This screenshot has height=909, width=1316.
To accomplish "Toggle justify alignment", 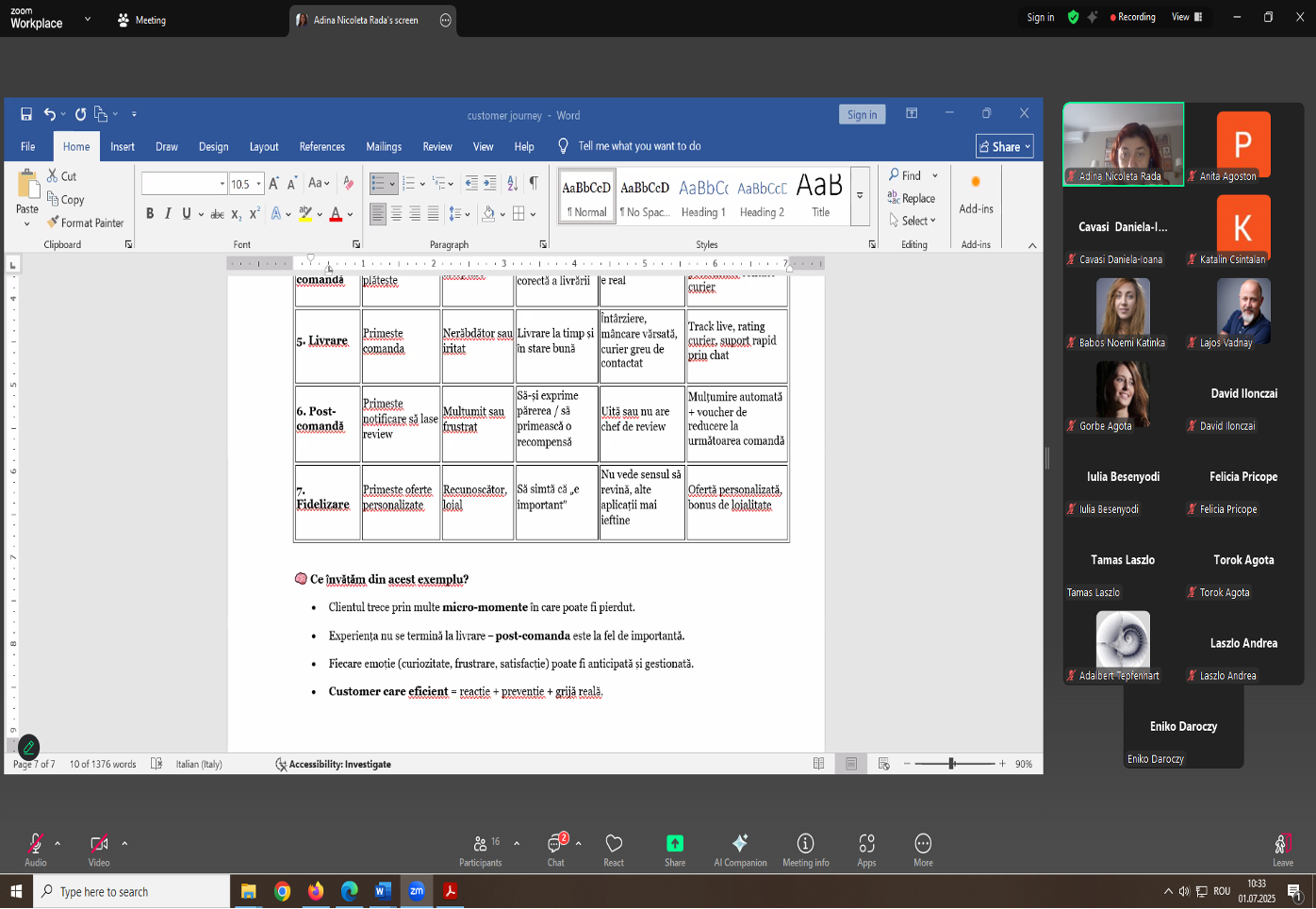I will 433,214.
